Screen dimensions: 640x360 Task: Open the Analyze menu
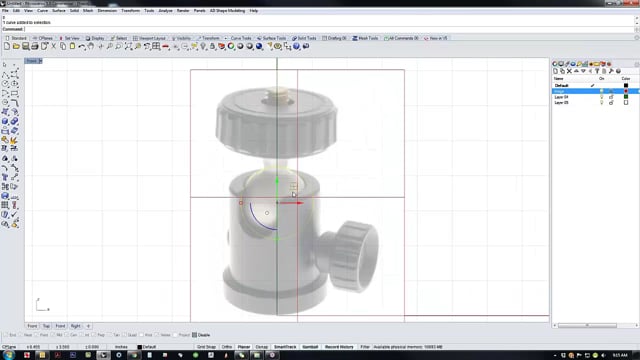(x=165, y=11)
